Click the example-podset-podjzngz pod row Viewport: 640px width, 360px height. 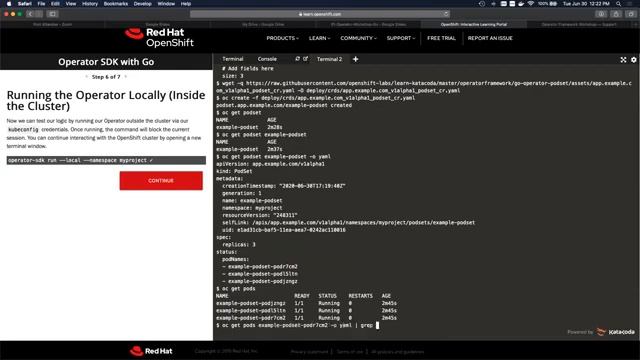(306, 303)
